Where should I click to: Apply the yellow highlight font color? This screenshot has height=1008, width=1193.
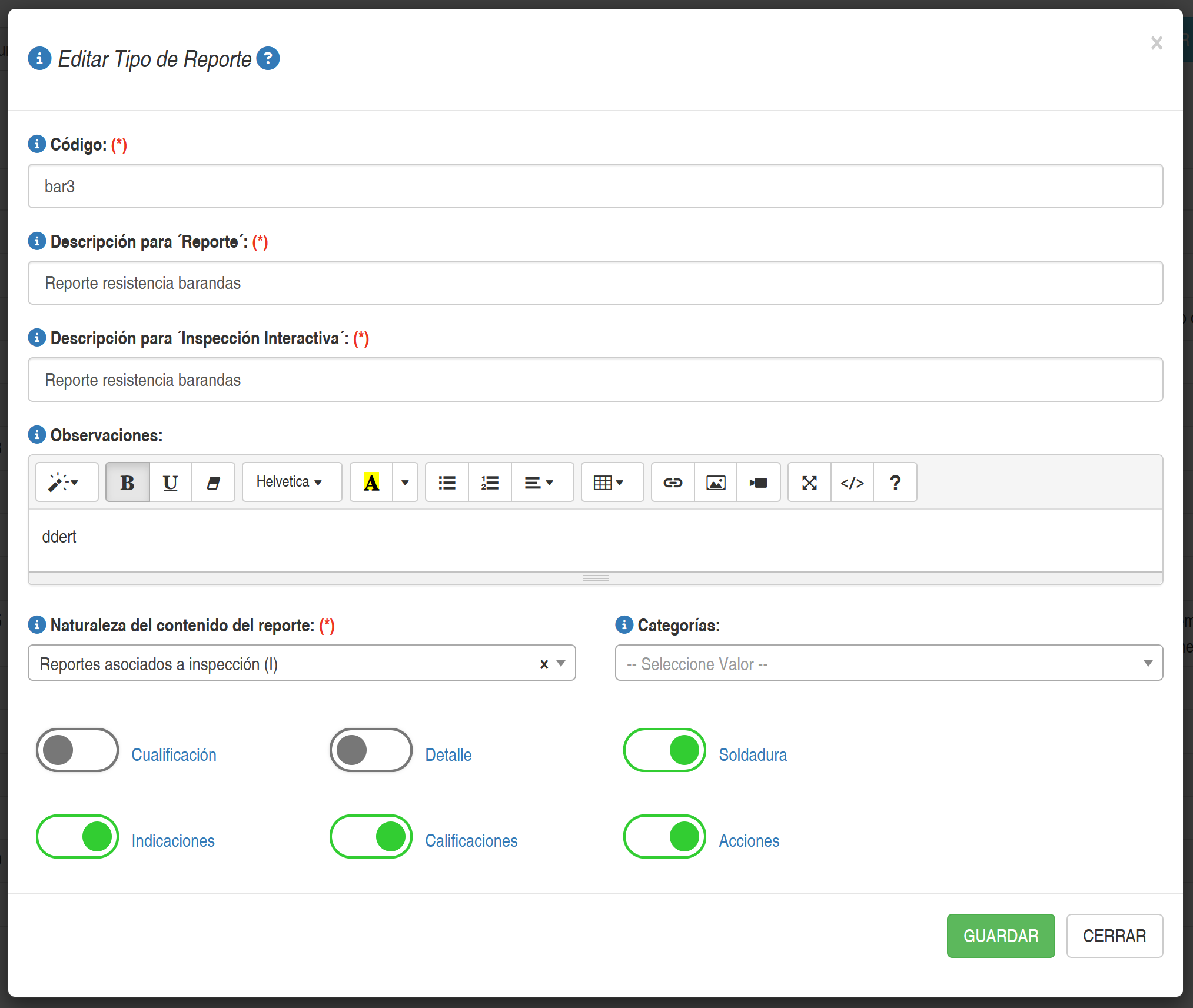(371, 483)
